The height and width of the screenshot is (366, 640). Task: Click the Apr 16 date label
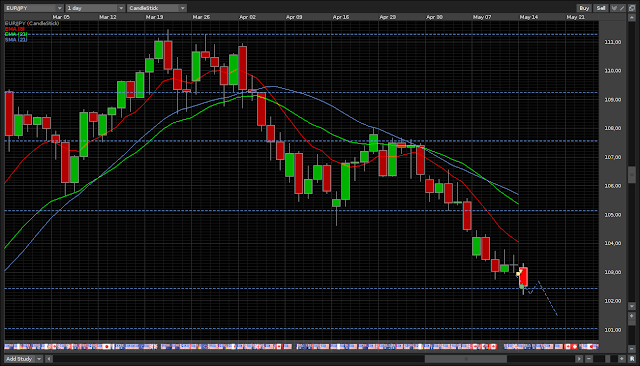coord(341,17)
